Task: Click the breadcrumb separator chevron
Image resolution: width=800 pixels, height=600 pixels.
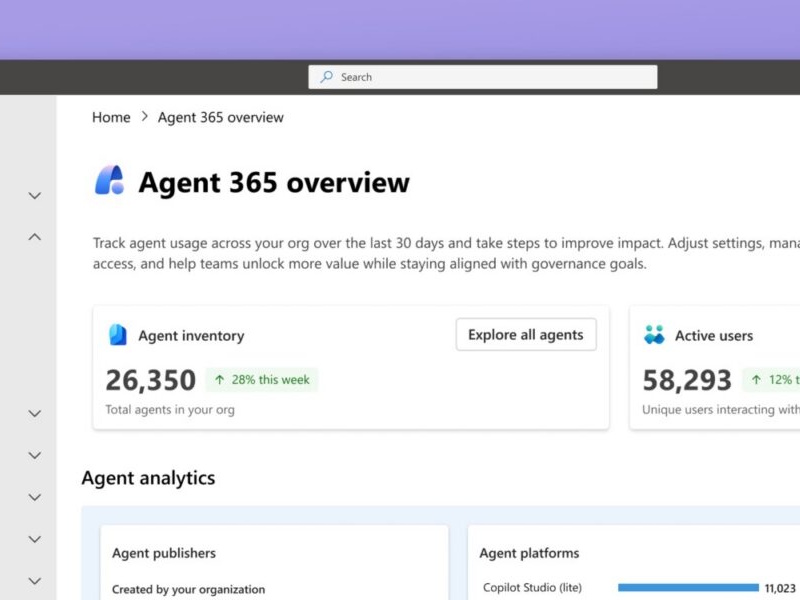Action: (x=144, y=117)
